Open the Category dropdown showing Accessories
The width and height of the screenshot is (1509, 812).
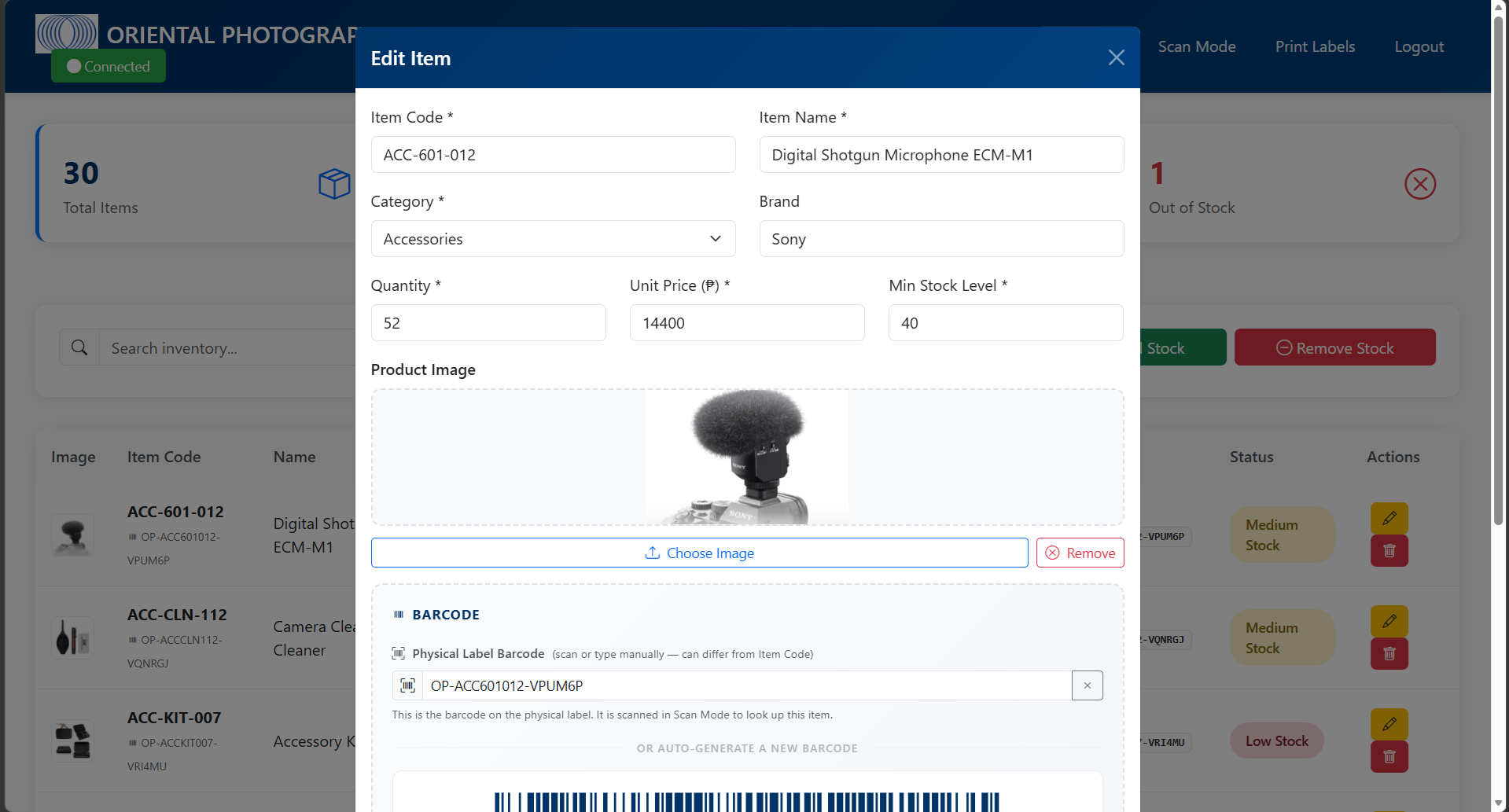coord(553,239)
